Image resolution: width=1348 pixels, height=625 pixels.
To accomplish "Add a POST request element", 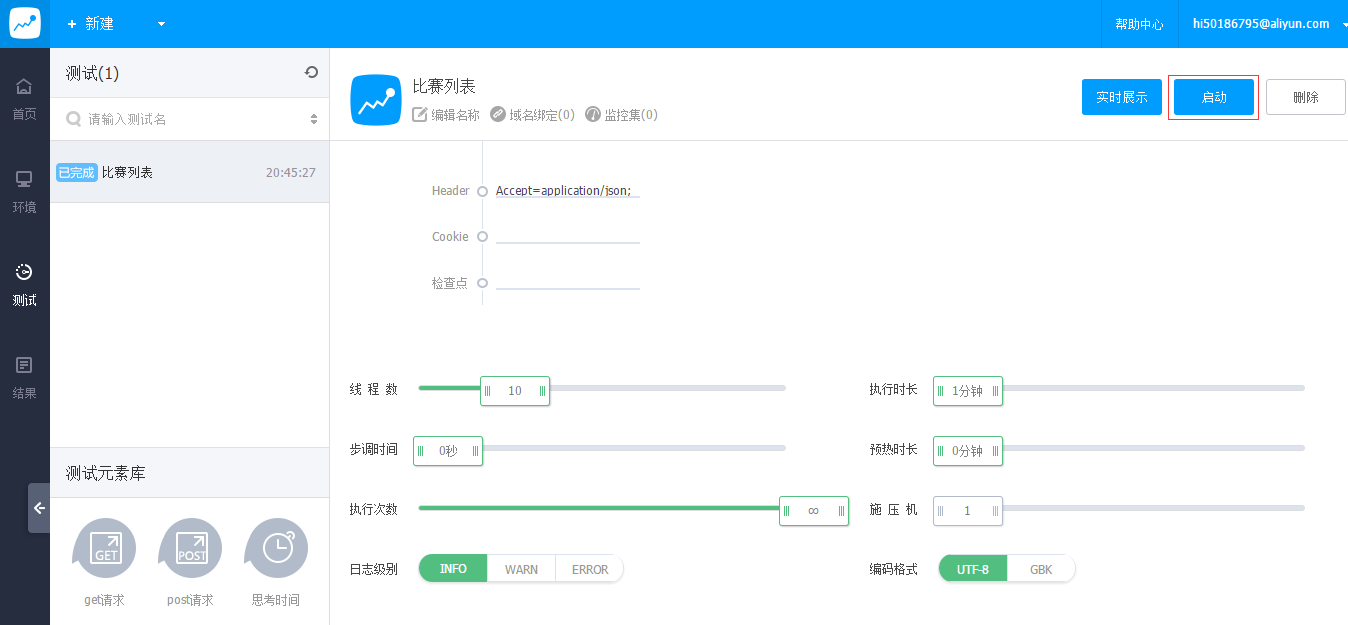I will [x=191, y=548].
